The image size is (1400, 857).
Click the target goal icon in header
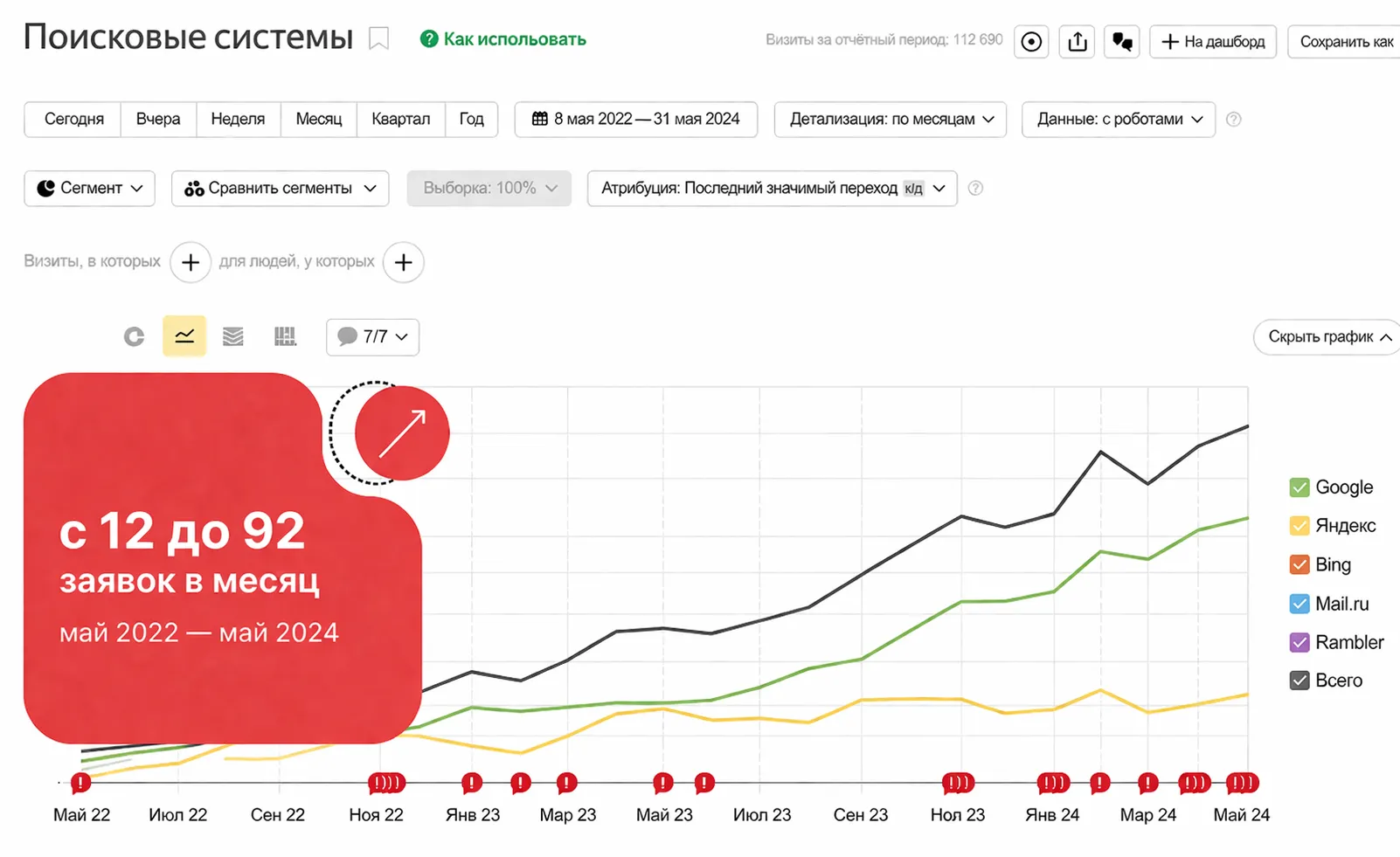tap(1031, 42)
